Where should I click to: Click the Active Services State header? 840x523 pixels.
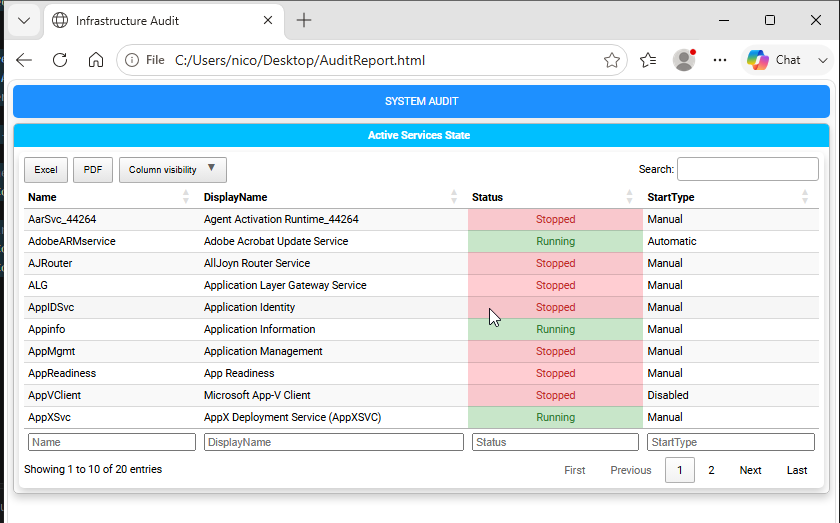(x=422, y=135)
